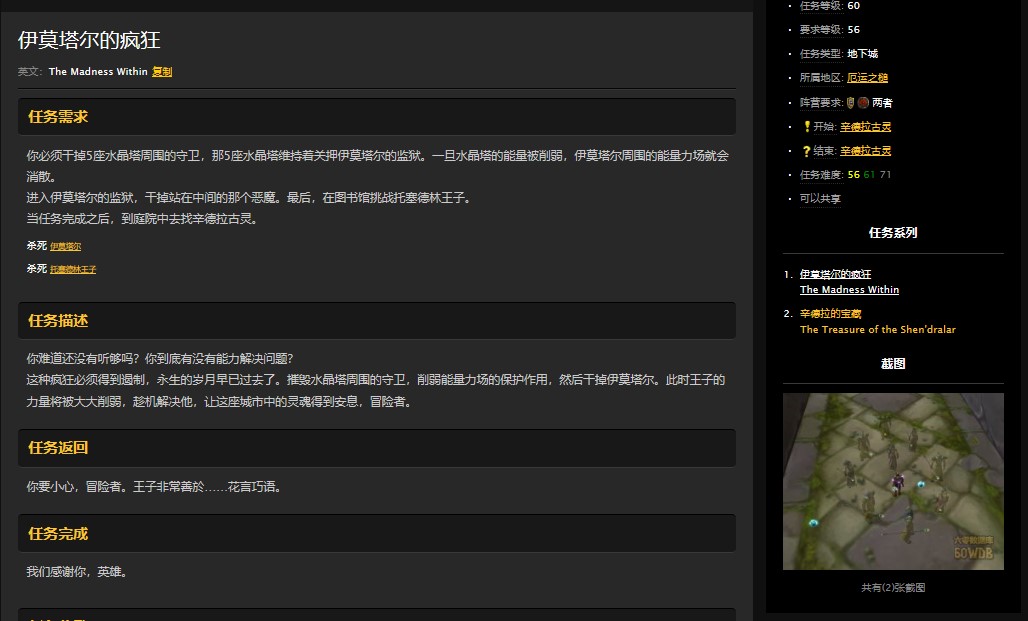1028x621 pixels.
Task: Click the Alliance faction shield icon
Action: (x=851, y=102)
